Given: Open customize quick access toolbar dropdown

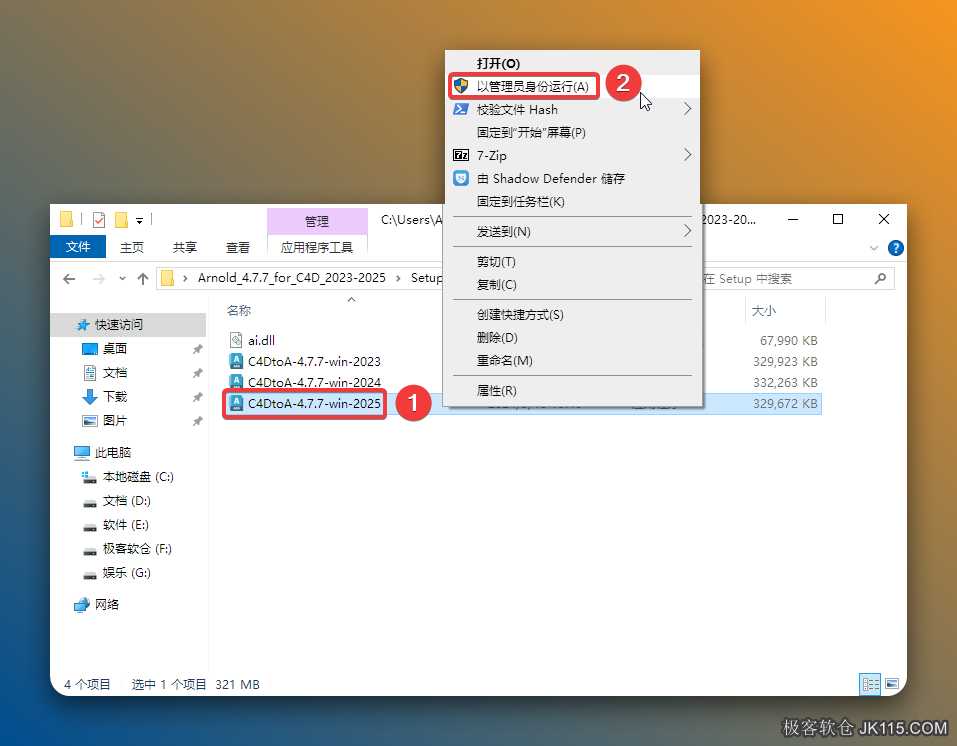Looking at the screenshot, I should (139, 220).
